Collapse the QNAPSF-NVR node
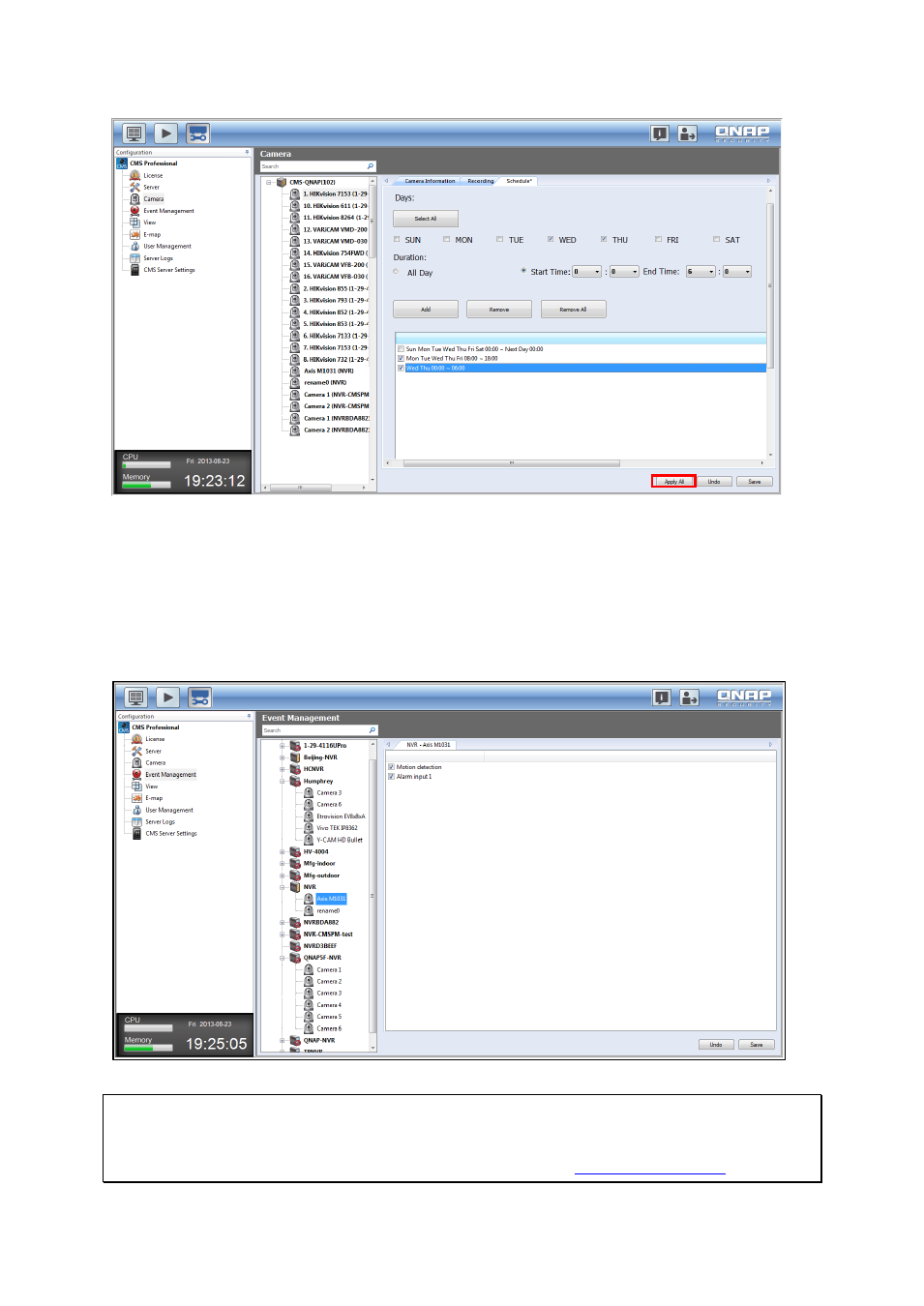This screenshot has width=924, height=1306. tap(283, 958)
